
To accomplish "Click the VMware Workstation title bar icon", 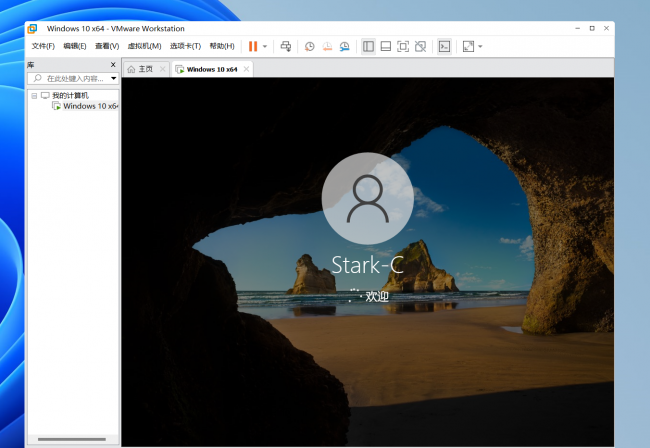I will pyautogui.click(x=32, y=29).
